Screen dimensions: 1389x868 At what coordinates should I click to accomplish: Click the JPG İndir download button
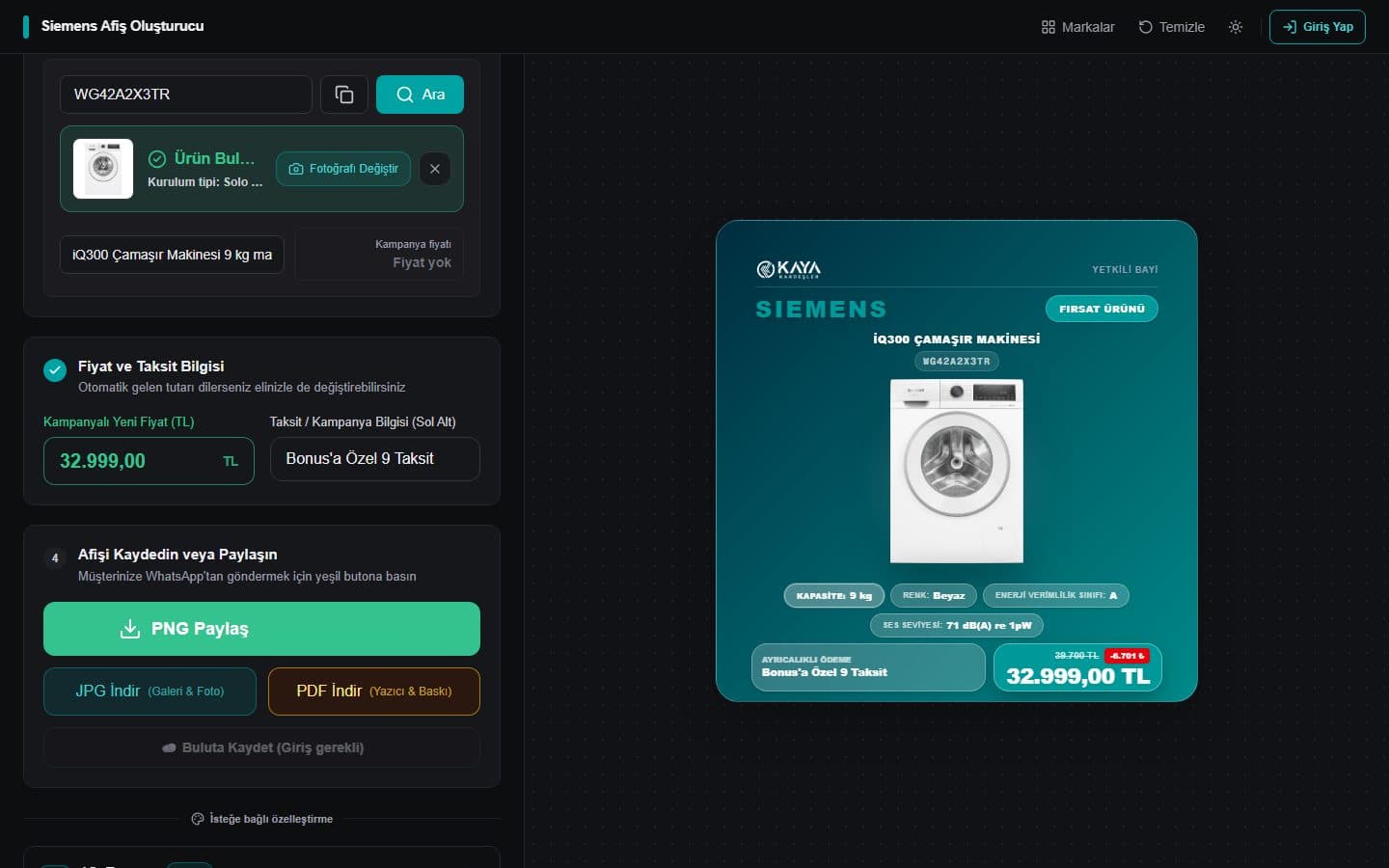(x=150, y=692)
